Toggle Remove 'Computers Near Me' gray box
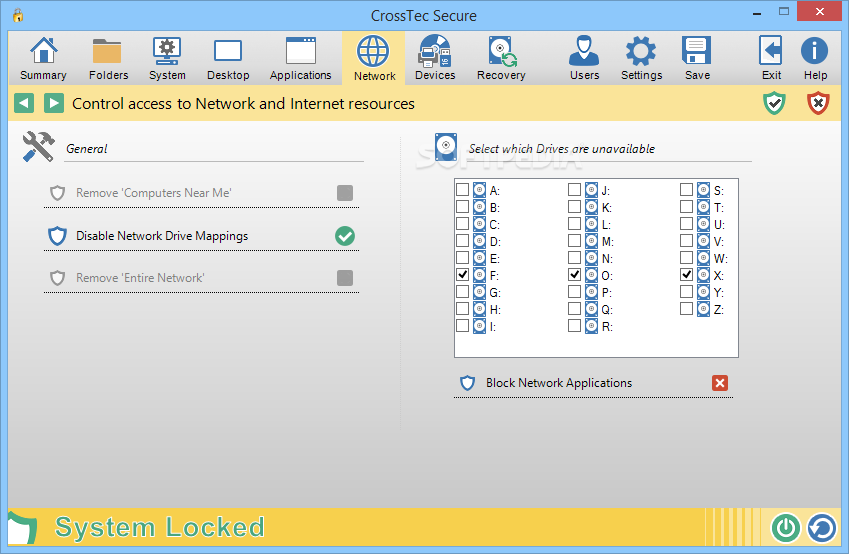The height and width of the screenshot is (554, 849). point(345,193)
